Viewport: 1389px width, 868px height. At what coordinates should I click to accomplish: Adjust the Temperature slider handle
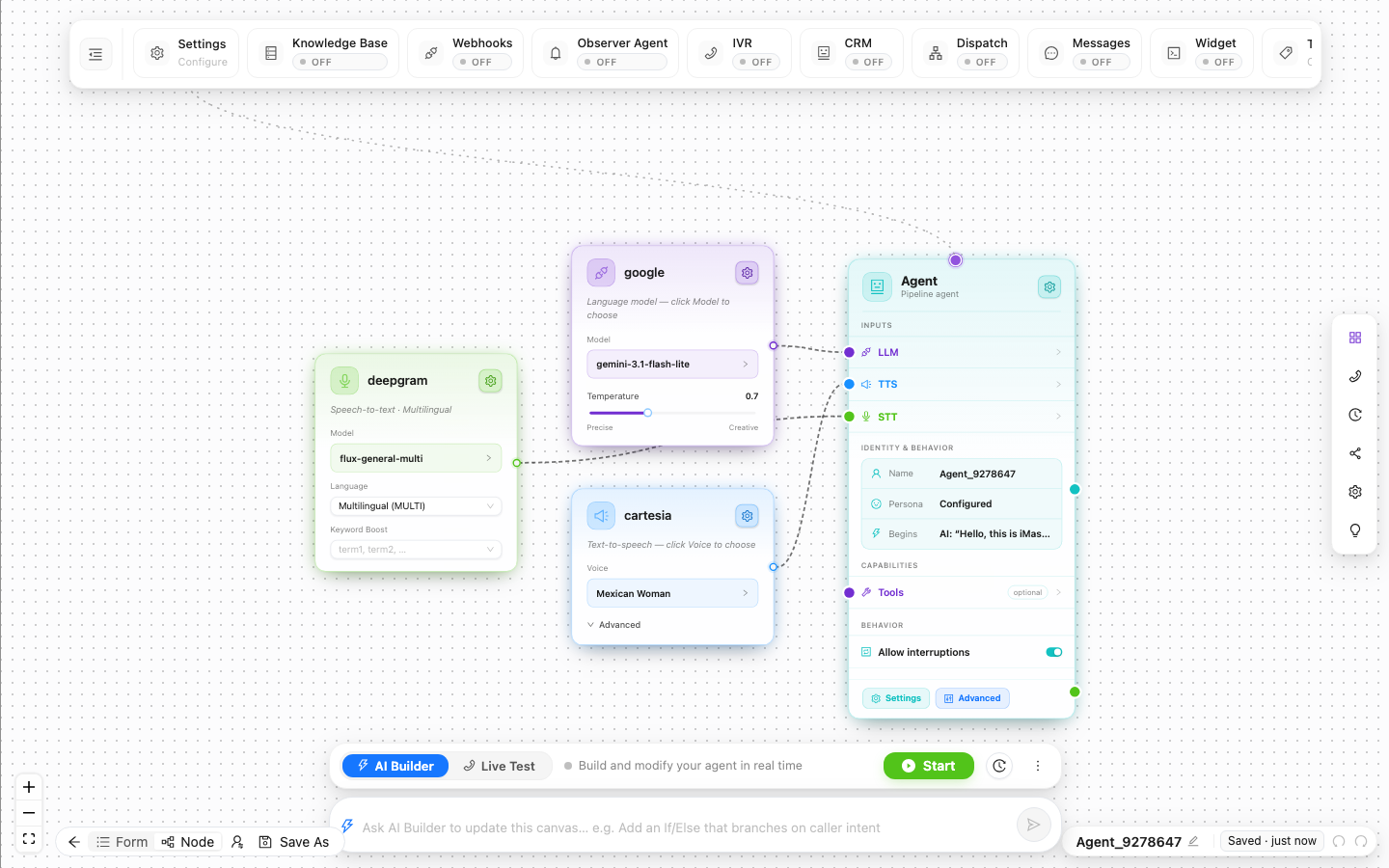(648, 413)
